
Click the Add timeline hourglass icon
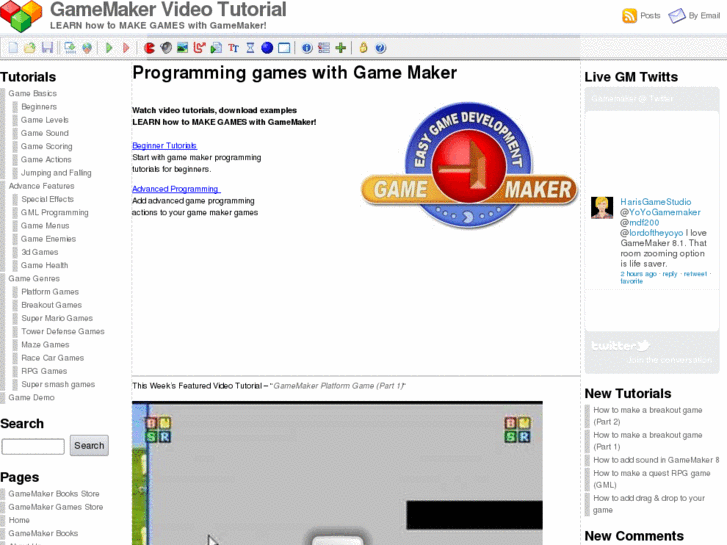click(250, 48)
